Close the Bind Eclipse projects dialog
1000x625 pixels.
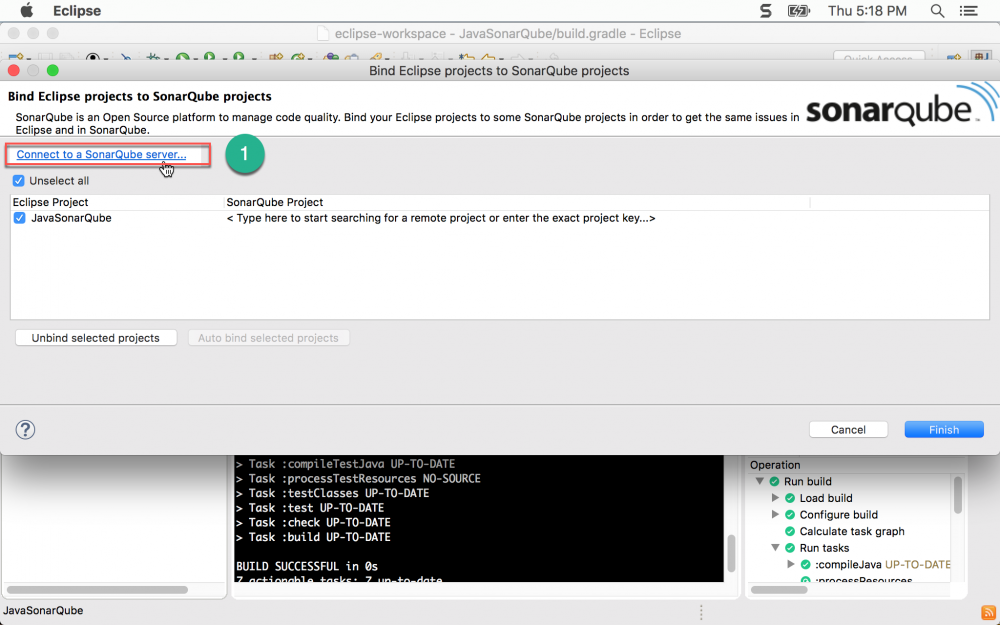pos(13,70)
